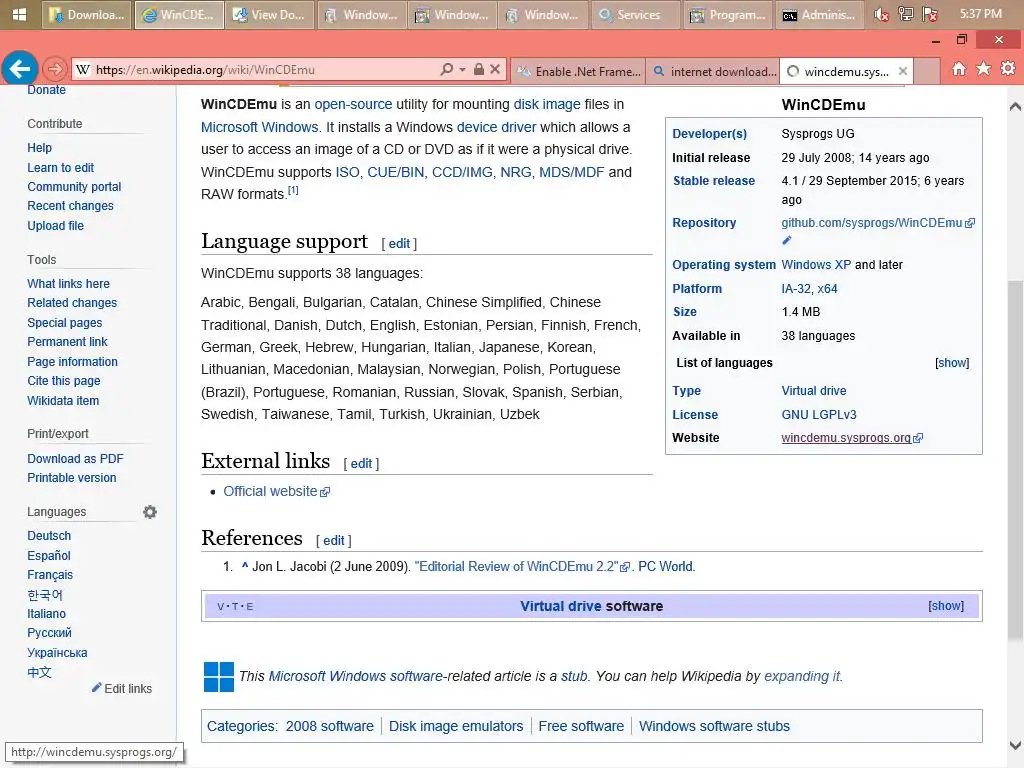This screenshot has width=1024, height=768.
Task: Switch to the Enable .Net Frame tab
Action: pyautogui.click(x=579, y=71)
